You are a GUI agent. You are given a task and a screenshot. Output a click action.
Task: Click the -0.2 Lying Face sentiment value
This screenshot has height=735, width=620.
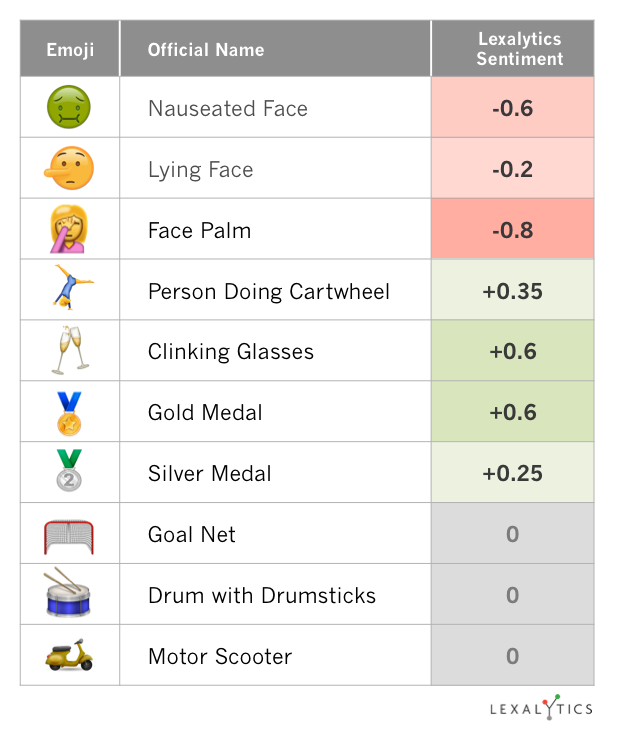[x=512, y=169]
